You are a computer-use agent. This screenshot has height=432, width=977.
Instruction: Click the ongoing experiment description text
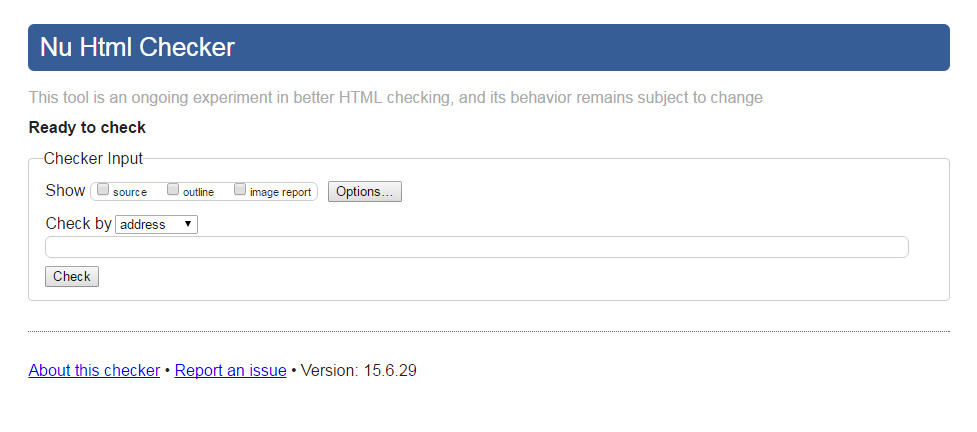tap(396, 98)
